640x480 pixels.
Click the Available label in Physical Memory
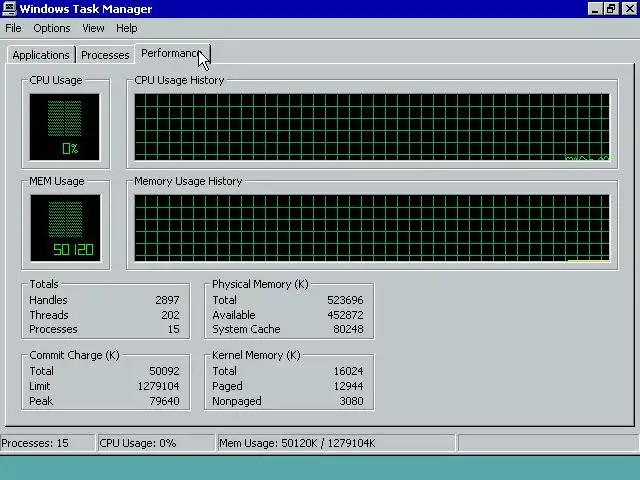[233, 315]
